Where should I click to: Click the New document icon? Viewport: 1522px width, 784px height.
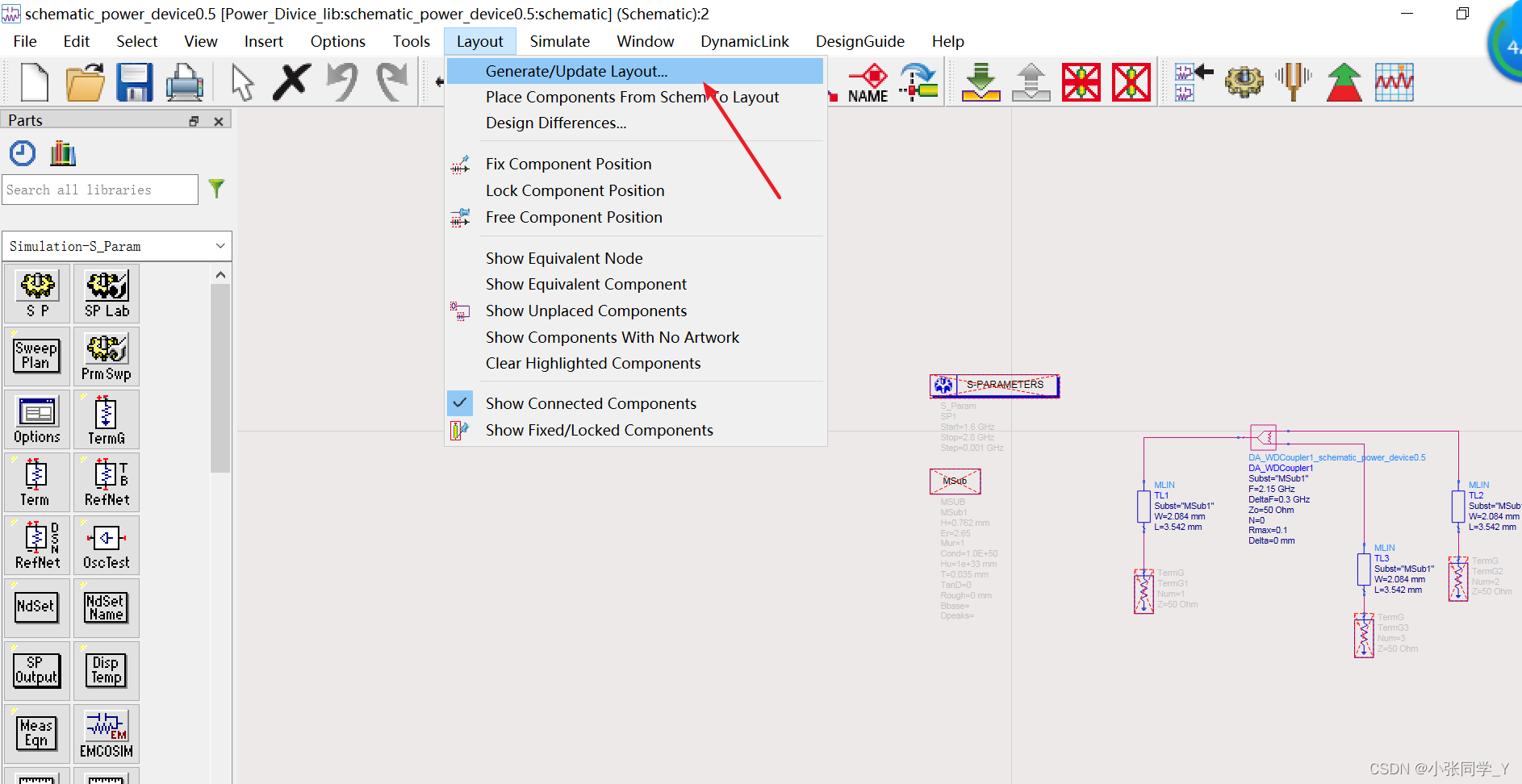[x=34, y=81]
